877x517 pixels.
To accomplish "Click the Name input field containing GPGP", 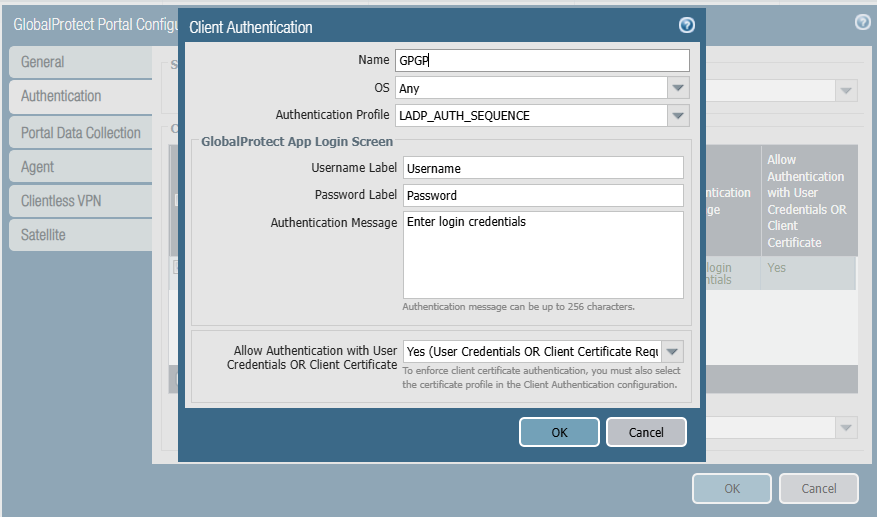I will (x=542, y=60).
